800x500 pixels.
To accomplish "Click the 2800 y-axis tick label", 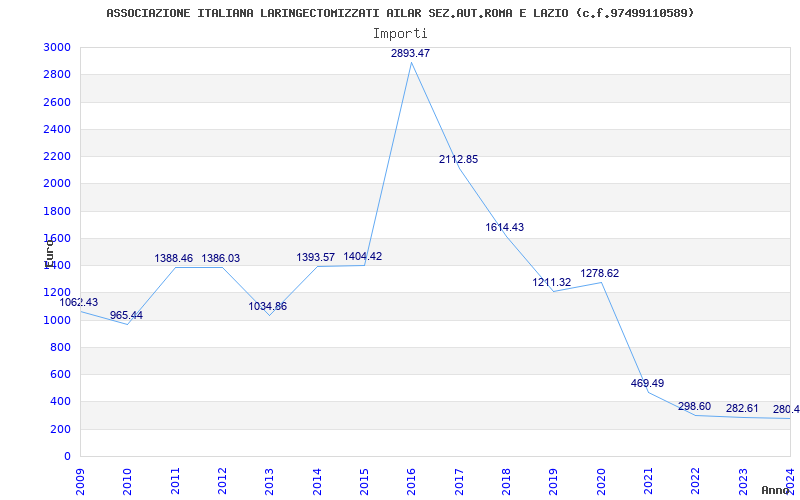I will 57,74.
